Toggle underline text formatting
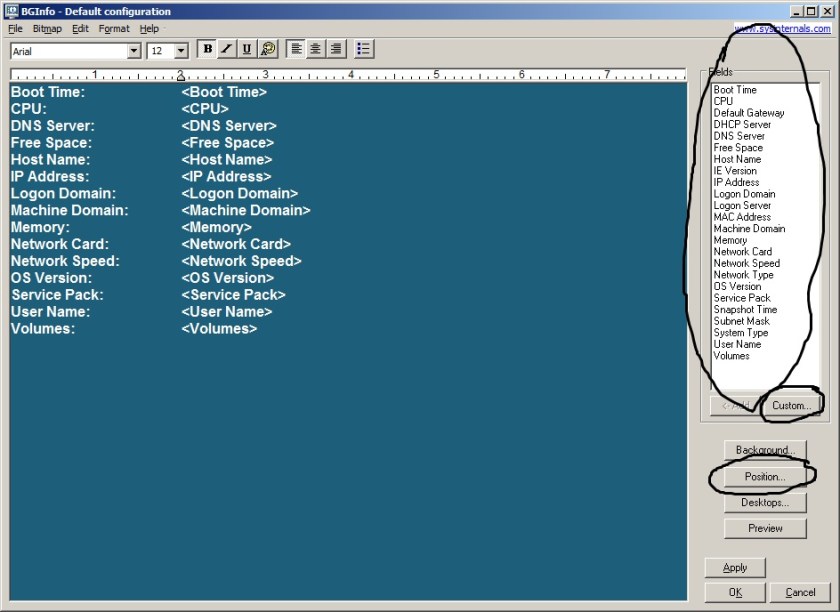 coord(247,49)
